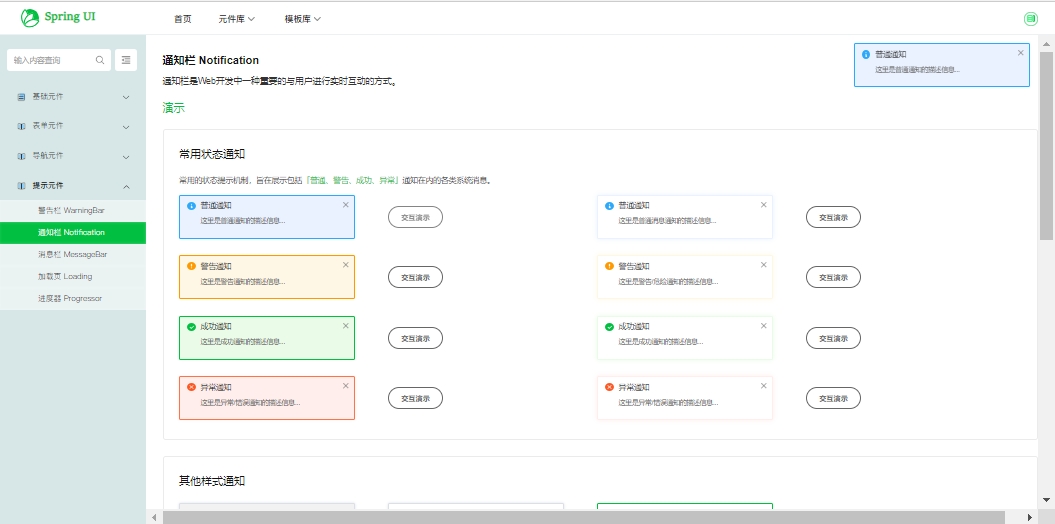Image resolution: width=1055 pixels, height=524 pixels.
Task: Click 交互演示 button beside filled 普通通知 card
Action: coord(415,217)
